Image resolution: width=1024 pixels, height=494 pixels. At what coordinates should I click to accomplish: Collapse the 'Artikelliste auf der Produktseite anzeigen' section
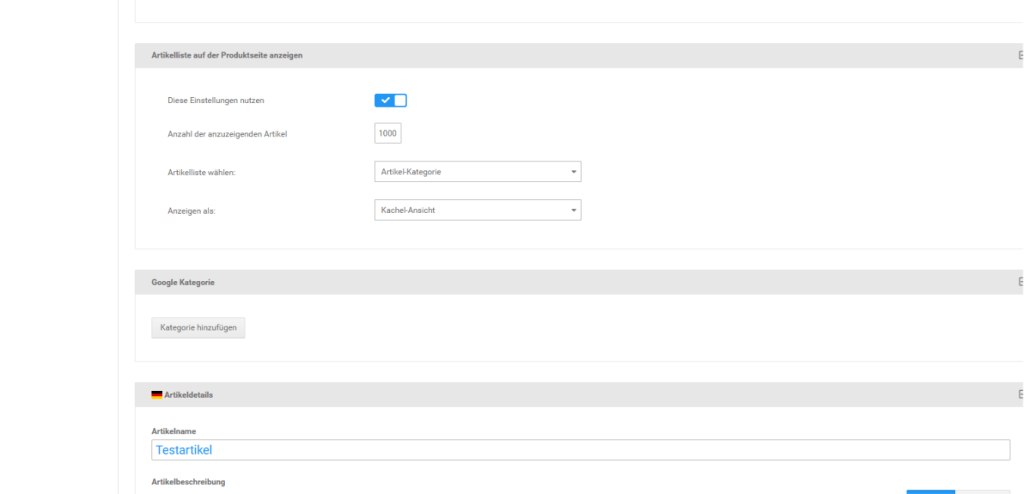pyautogui.click(x=1020, y=56)
